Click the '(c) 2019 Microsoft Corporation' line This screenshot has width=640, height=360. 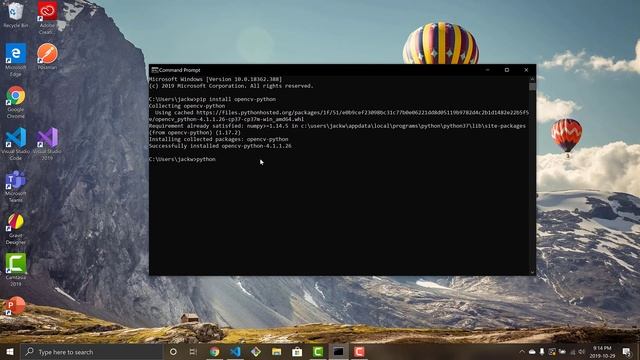231,86
